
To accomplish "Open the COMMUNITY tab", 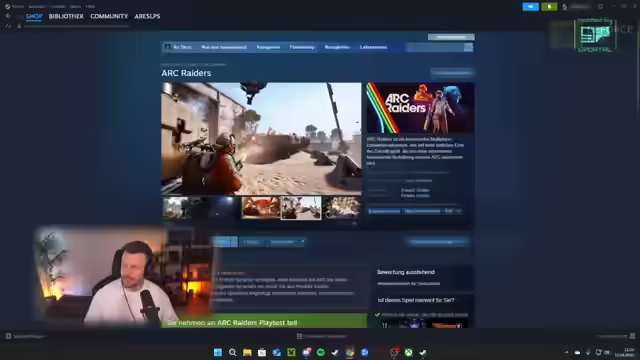I will [109, 16].
